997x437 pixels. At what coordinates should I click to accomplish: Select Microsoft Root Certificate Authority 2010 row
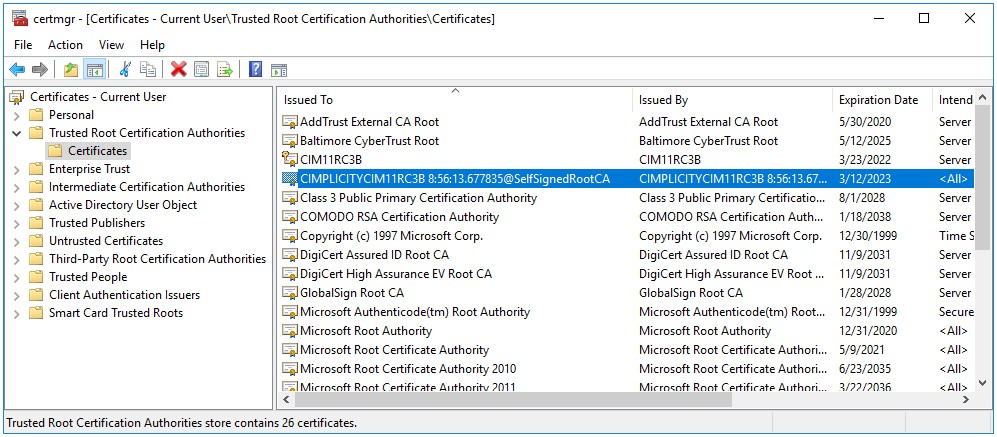(x=627, y=369)
